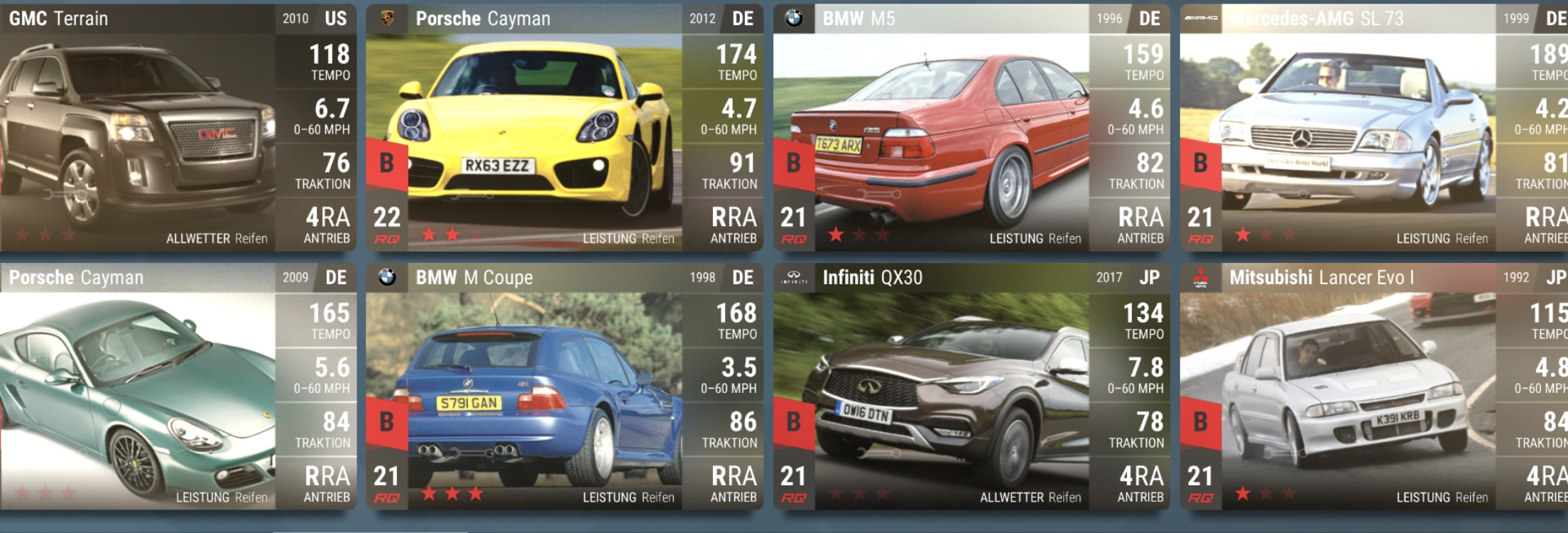Click the 91 TRAKTION stat on yellow Cayman
Viewport: 1568px width, 533px height.
coord(730,171)
